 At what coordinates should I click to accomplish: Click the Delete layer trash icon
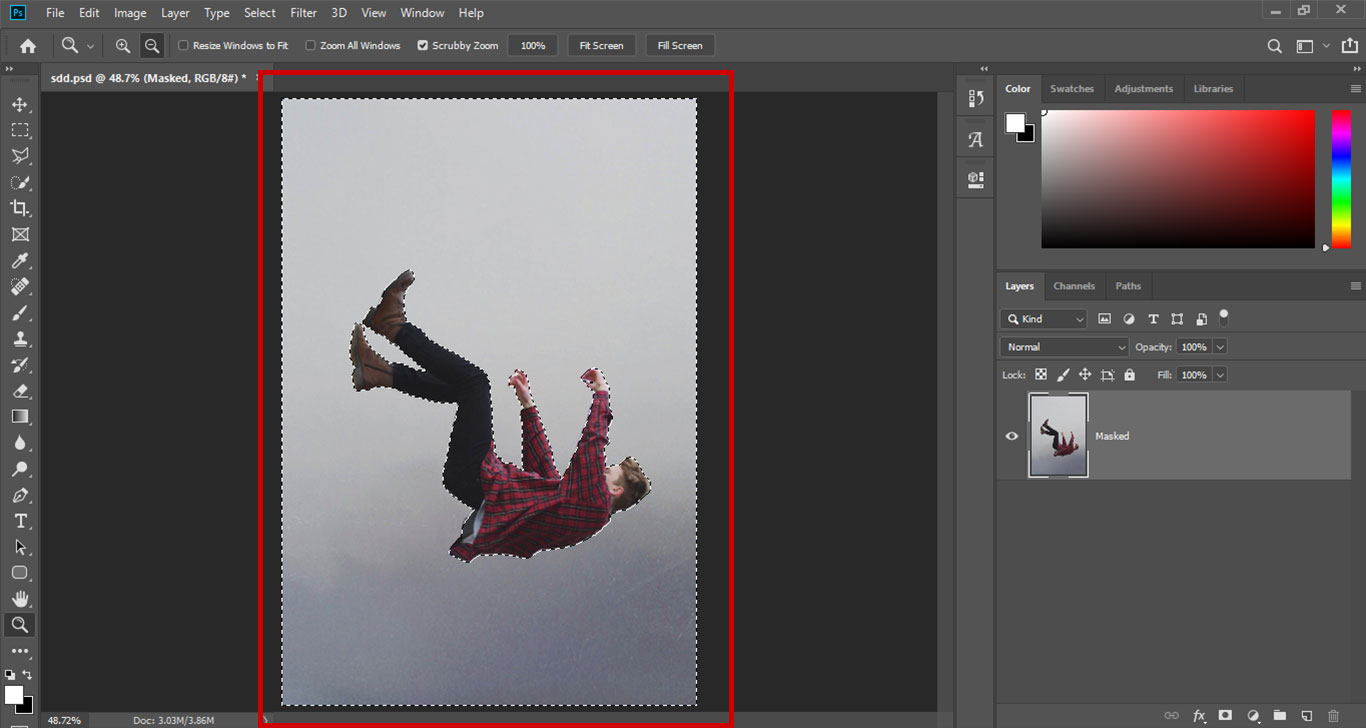[x=1333, y=716]
